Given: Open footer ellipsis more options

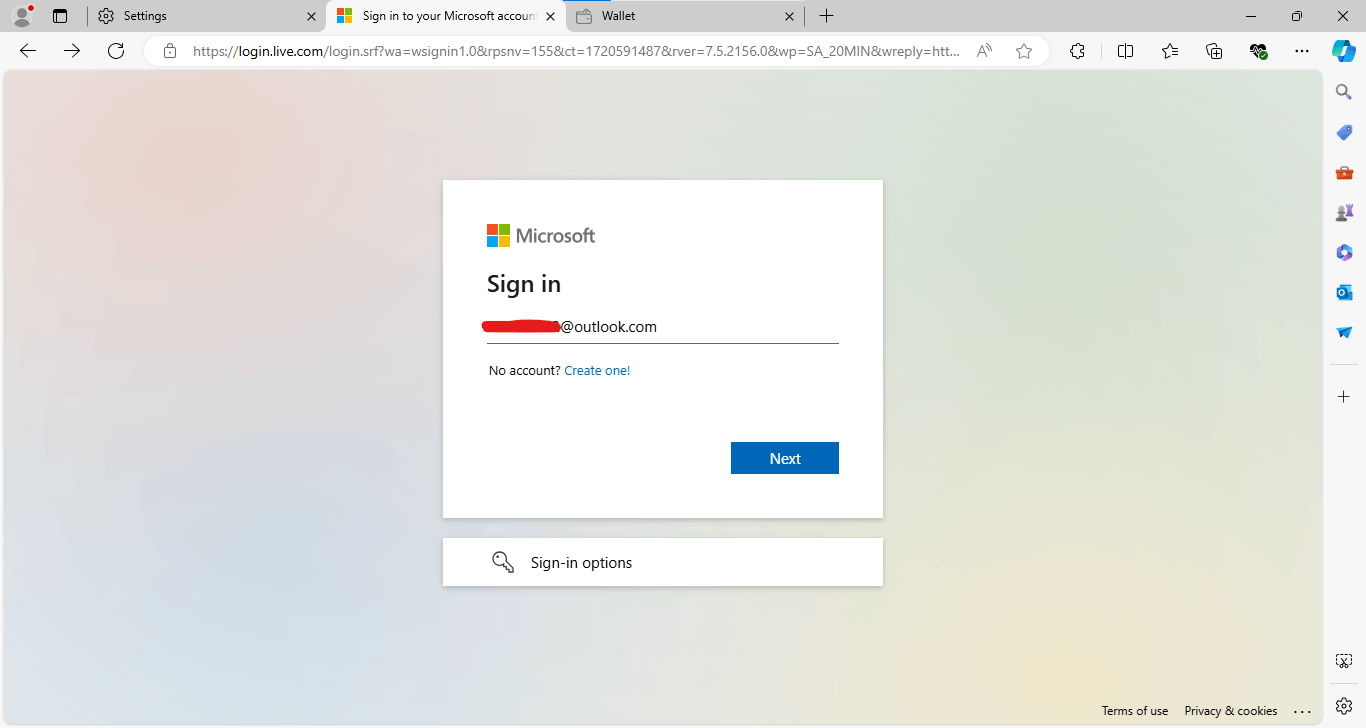Looking at the screenshot, I should pos(1301,711).
